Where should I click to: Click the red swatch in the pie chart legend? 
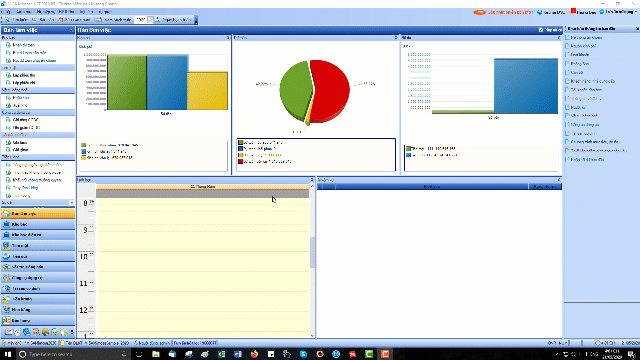241,162
